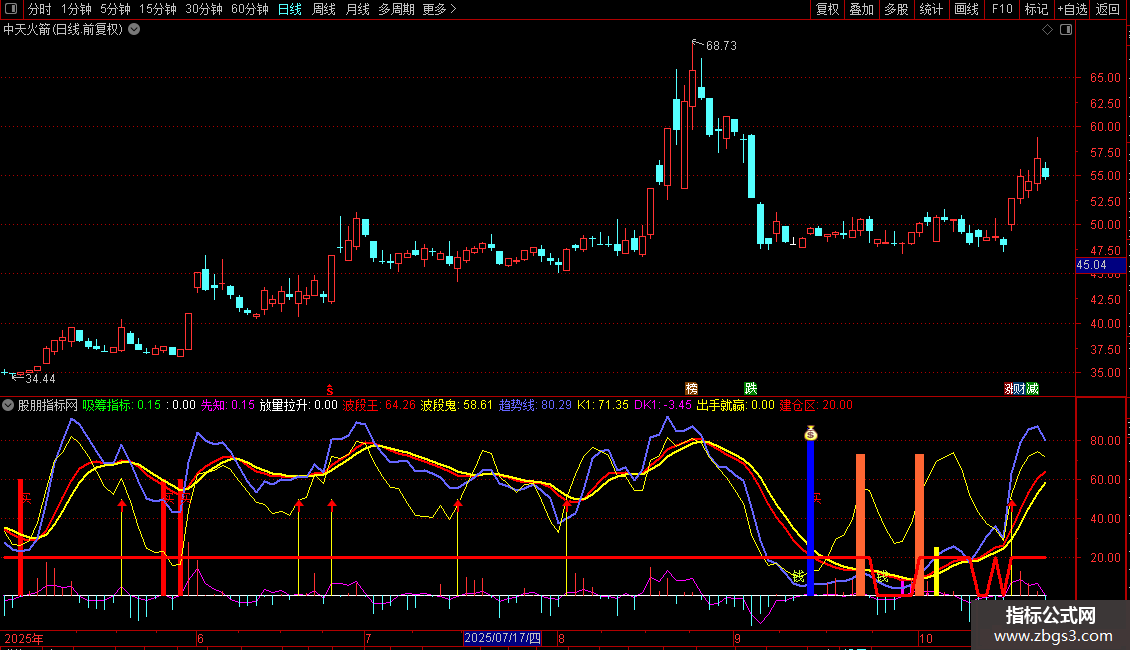Open F10 company information
The image size is (1130, 650).
(1002, 9)
